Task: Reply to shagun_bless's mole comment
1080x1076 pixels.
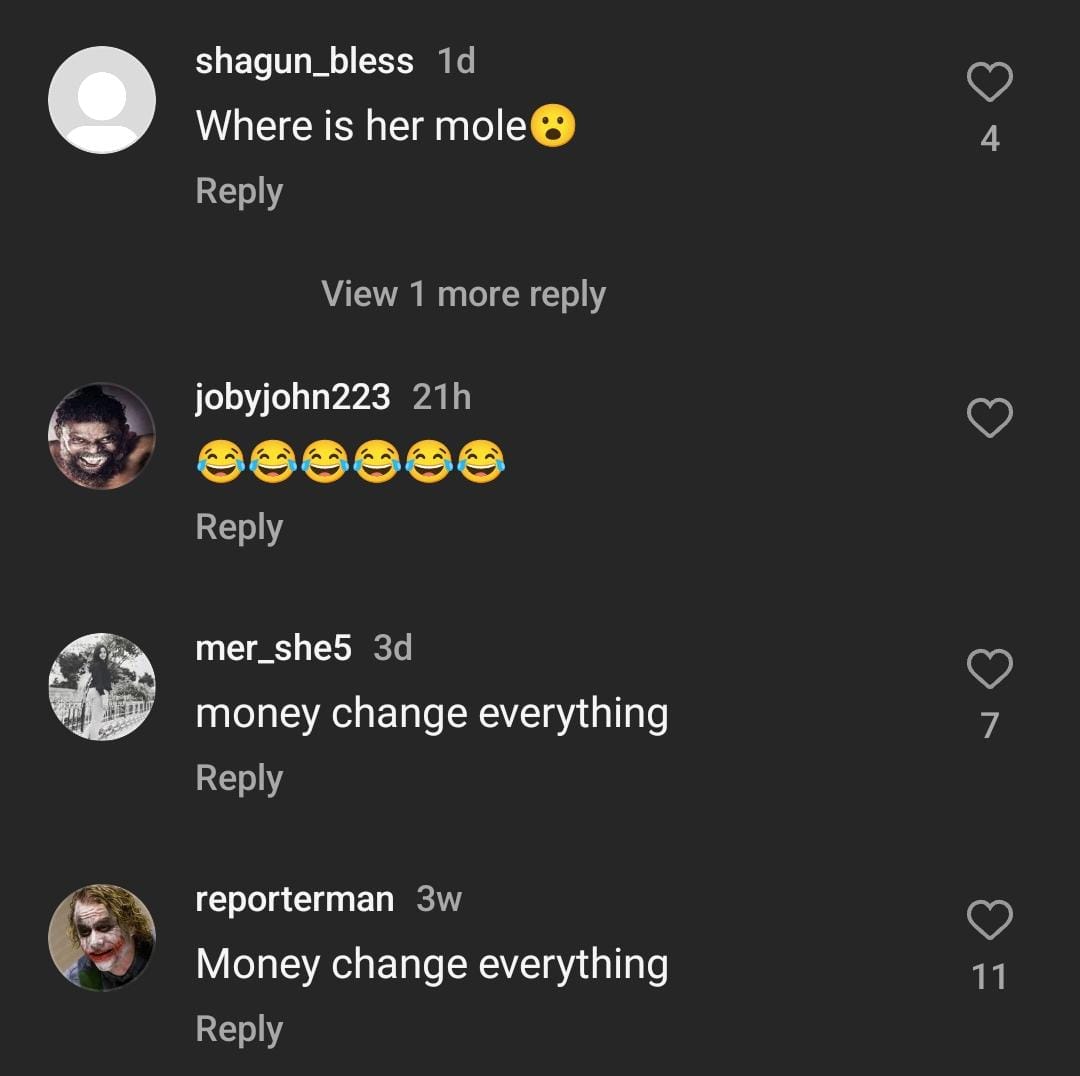Action: [239, 191]
